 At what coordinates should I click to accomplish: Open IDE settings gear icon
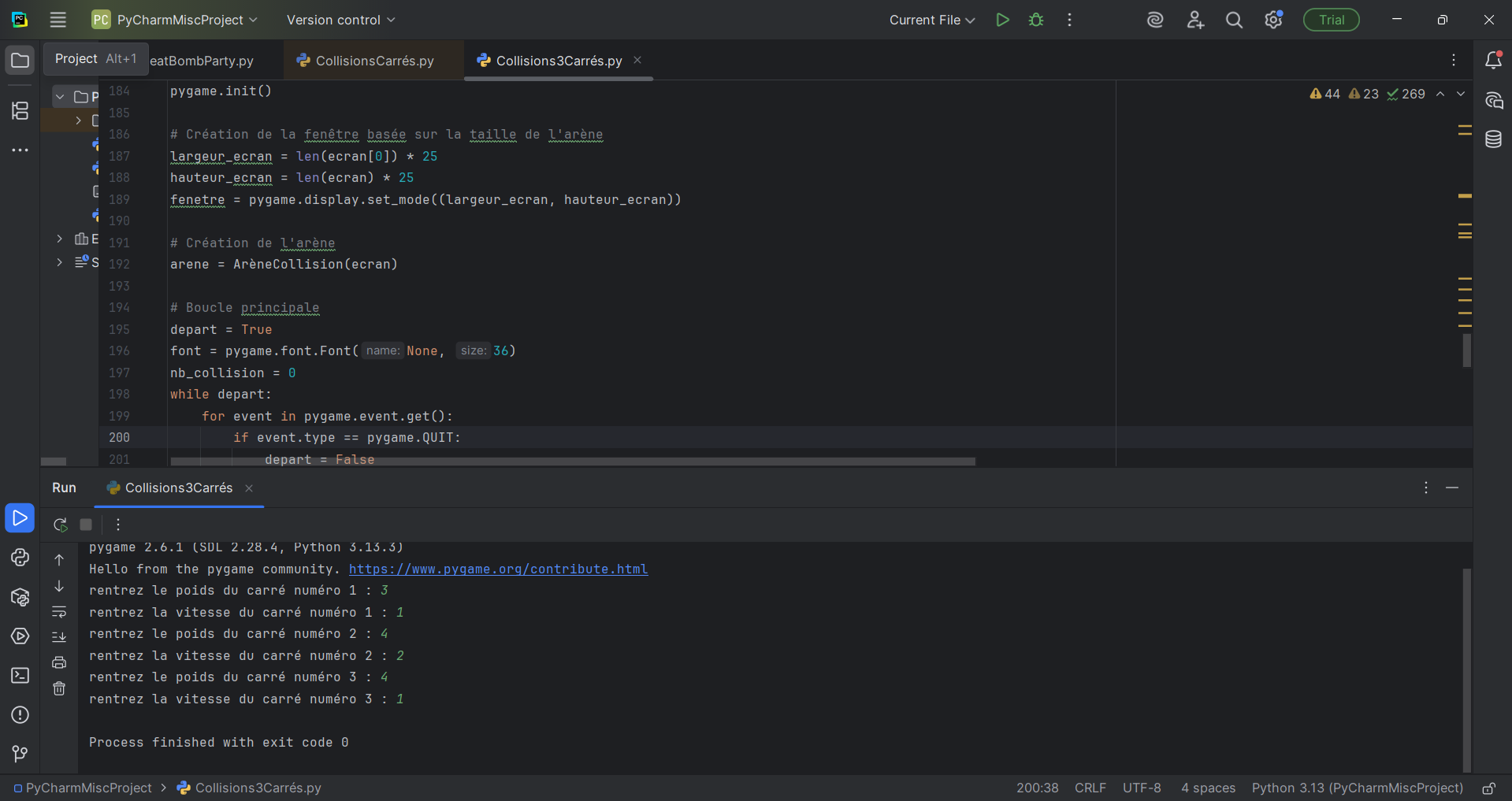click(1273, 20)
